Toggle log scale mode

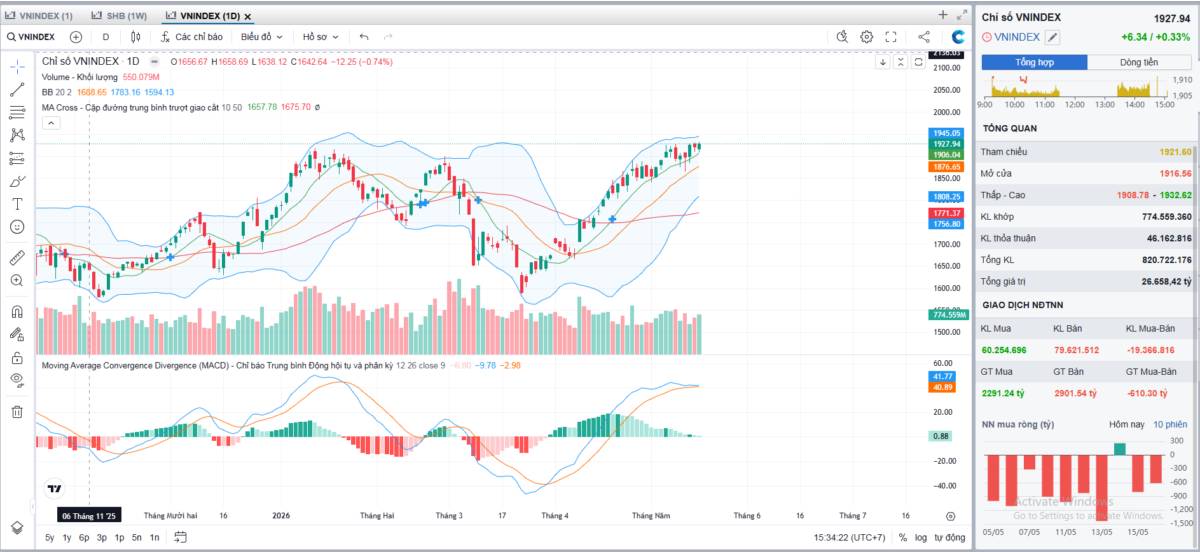click(x=921, y=538)
